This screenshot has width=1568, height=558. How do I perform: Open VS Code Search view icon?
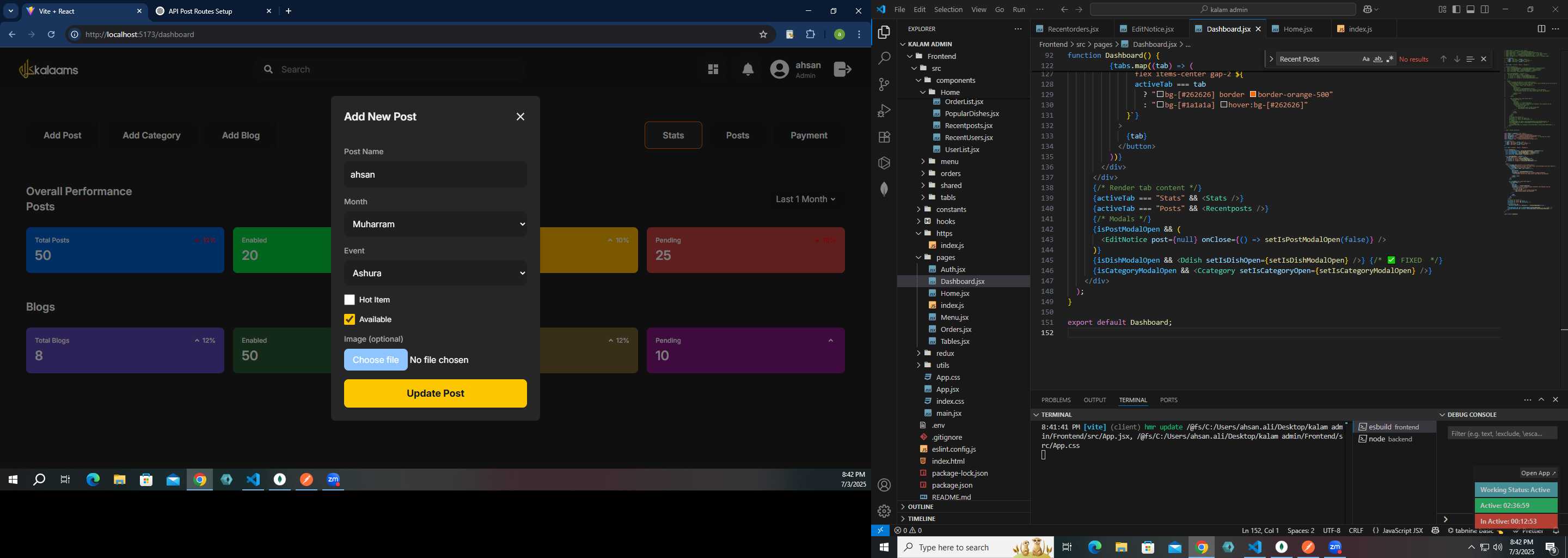pos(884,58)
